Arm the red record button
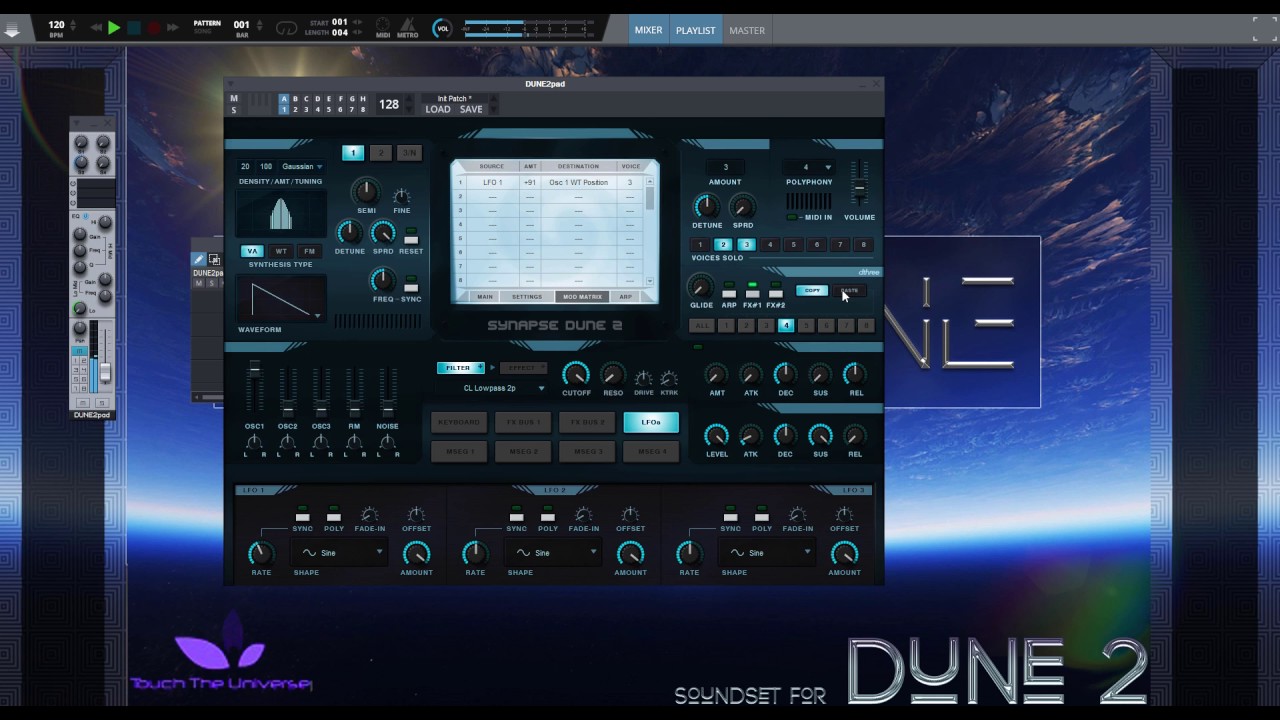The height and width of the screenshot is (720, 1280). (x=154, y=28)
